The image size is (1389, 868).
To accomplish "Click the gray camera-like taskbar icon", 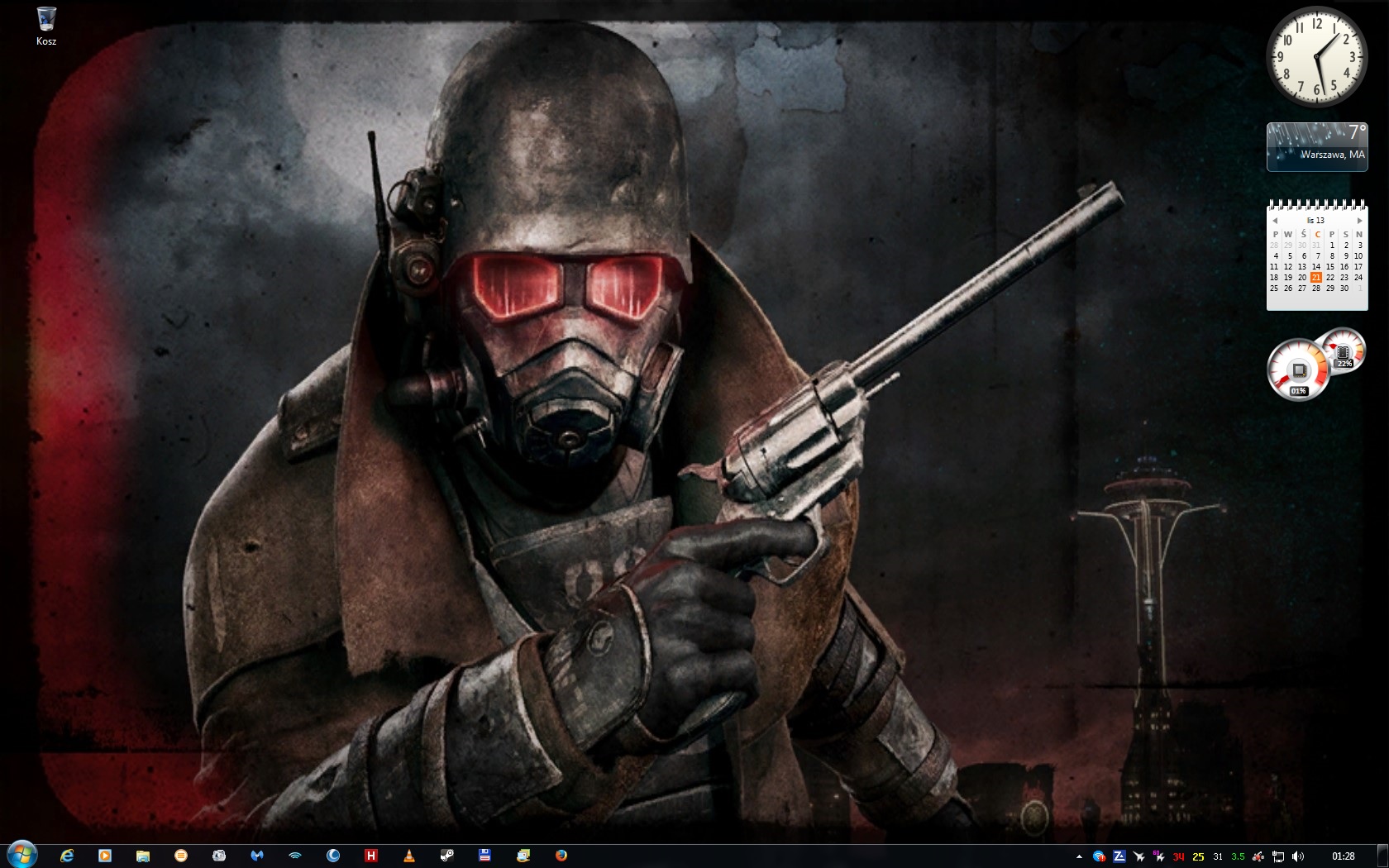I will pos(219,856).
